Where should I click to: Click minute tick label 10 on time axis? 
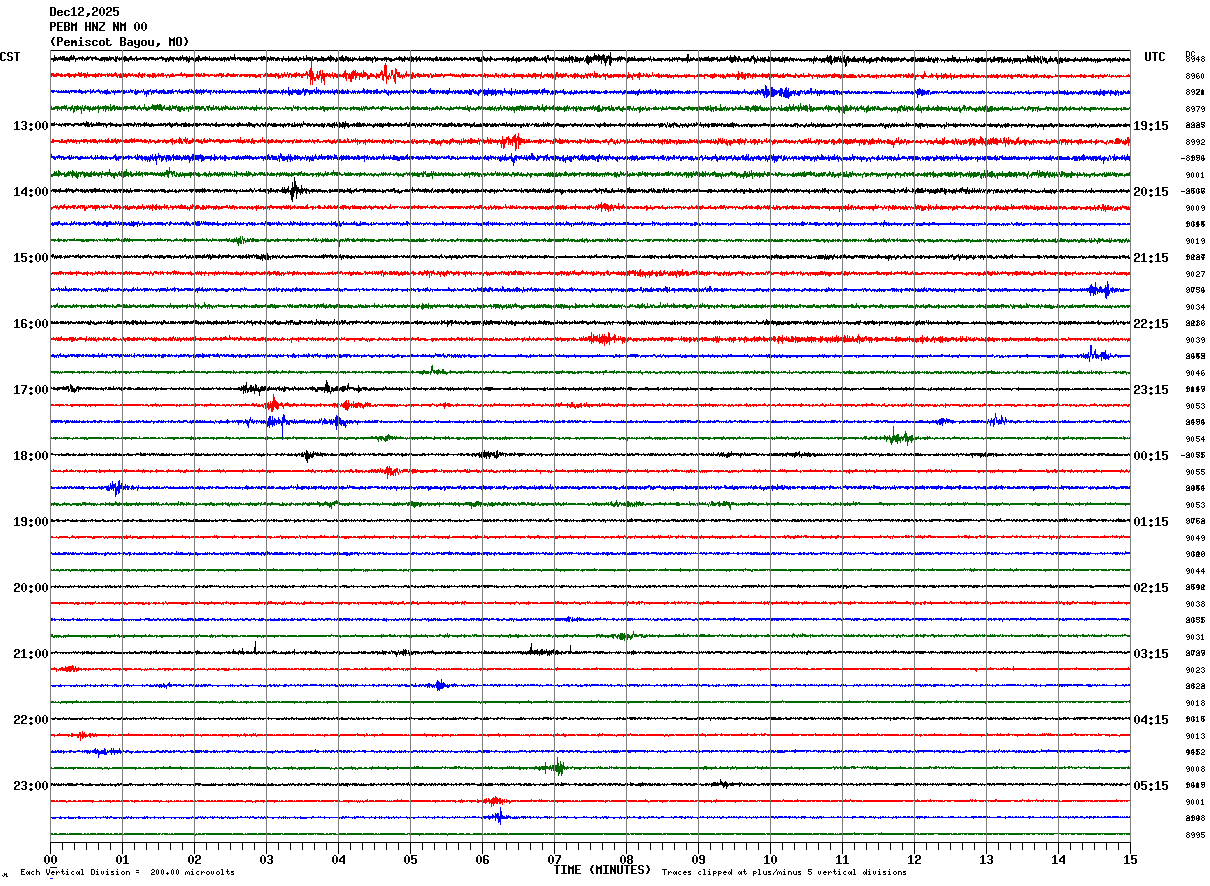coord(770,859)
